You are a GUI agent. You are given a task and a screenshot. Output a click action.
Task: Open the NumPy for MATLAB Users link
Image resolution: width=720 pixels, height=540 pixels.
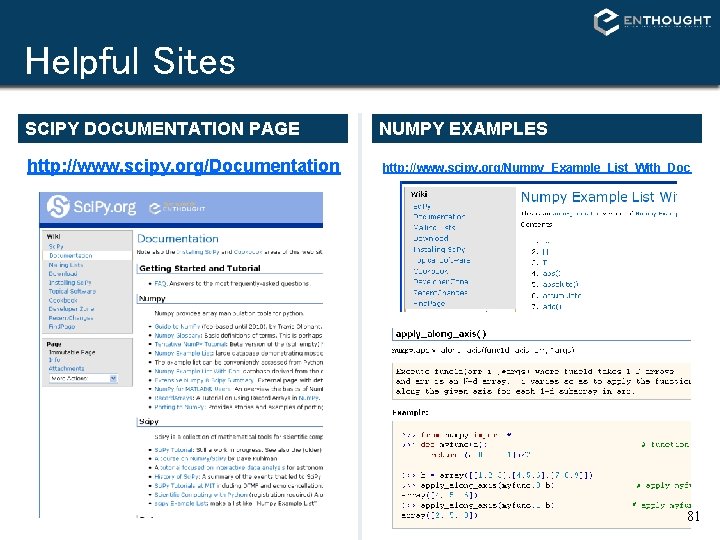(192, 389)
